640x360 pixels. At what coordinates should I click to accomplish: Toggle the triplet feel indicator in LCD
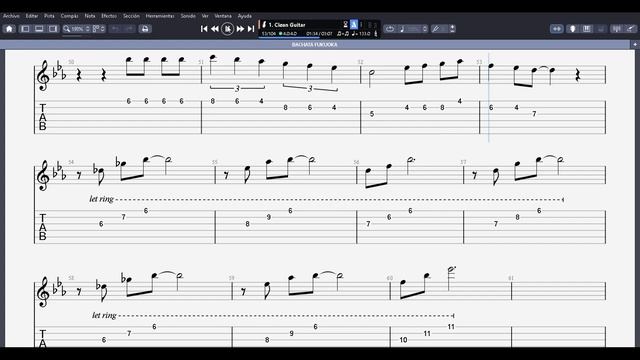point(343,33)
